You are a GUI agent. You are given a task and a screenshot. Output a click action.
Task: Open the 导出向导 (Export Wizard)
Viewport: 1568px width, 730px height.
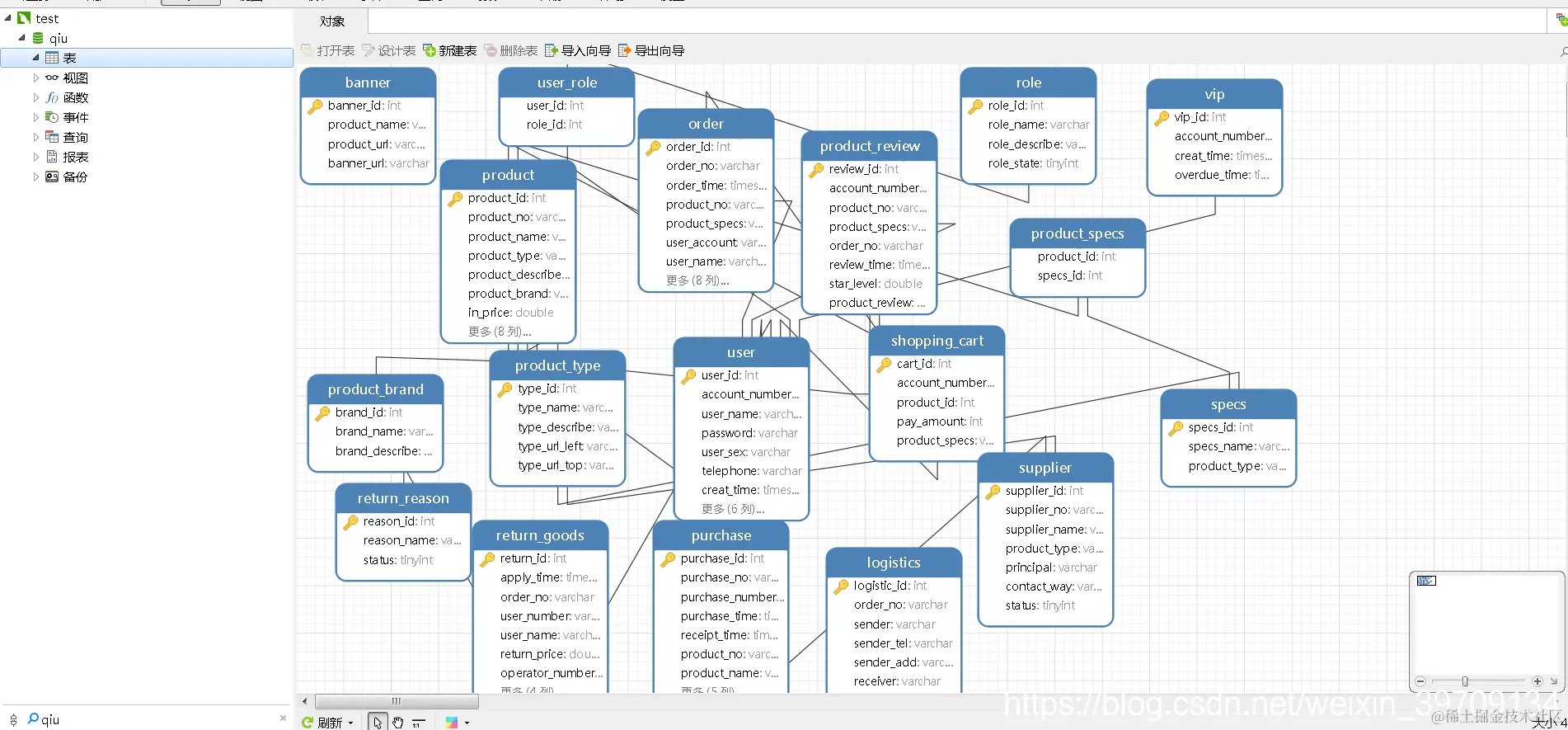tap(651, 50)
